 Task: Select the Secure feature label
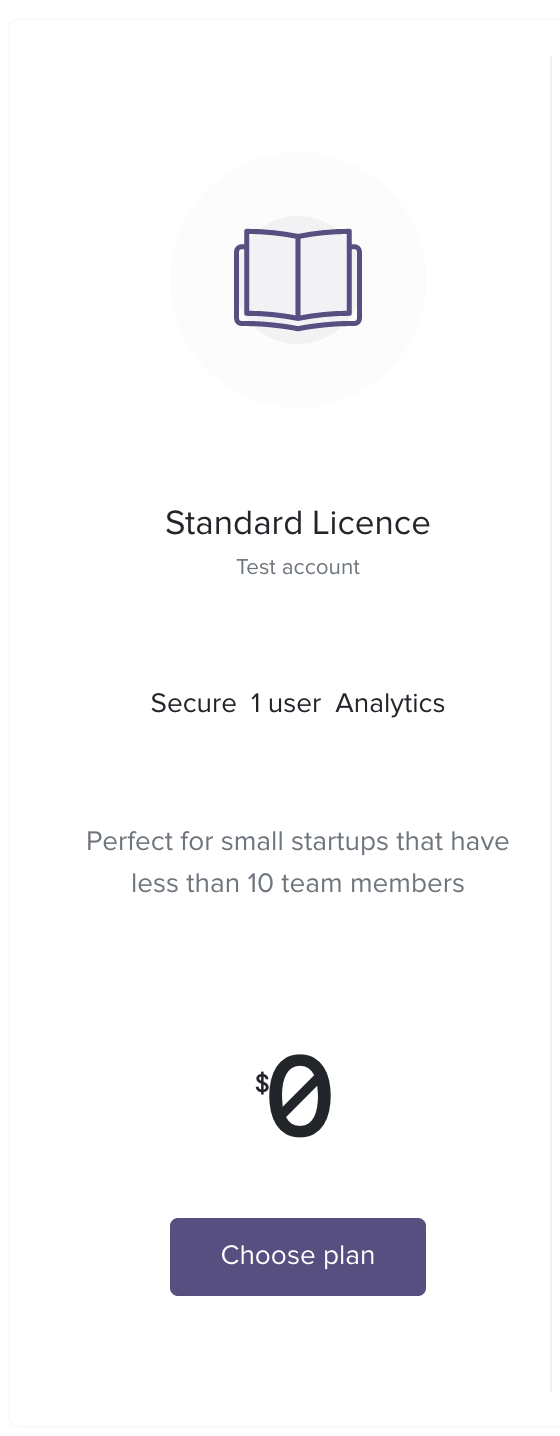[x=193, y=703]
